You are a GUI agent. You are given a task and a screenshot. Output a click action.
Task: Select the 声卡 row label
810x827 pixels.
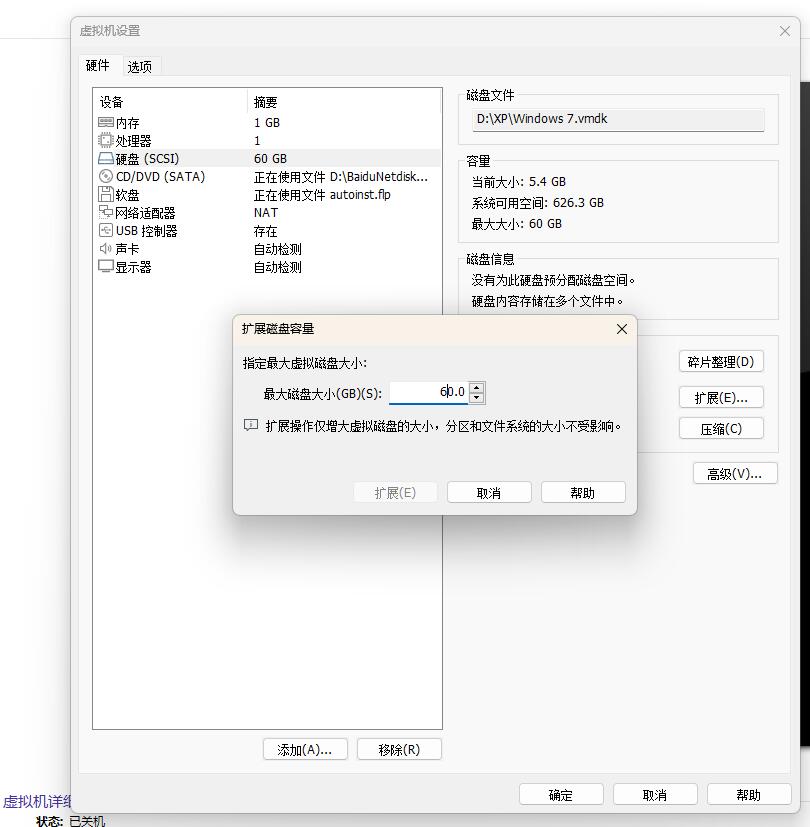(128, 249)
